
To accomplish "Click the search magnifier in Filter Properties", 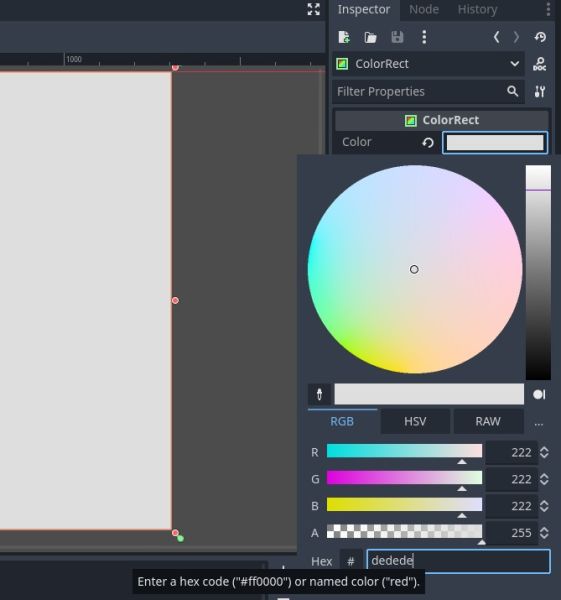I will [512, 91].
